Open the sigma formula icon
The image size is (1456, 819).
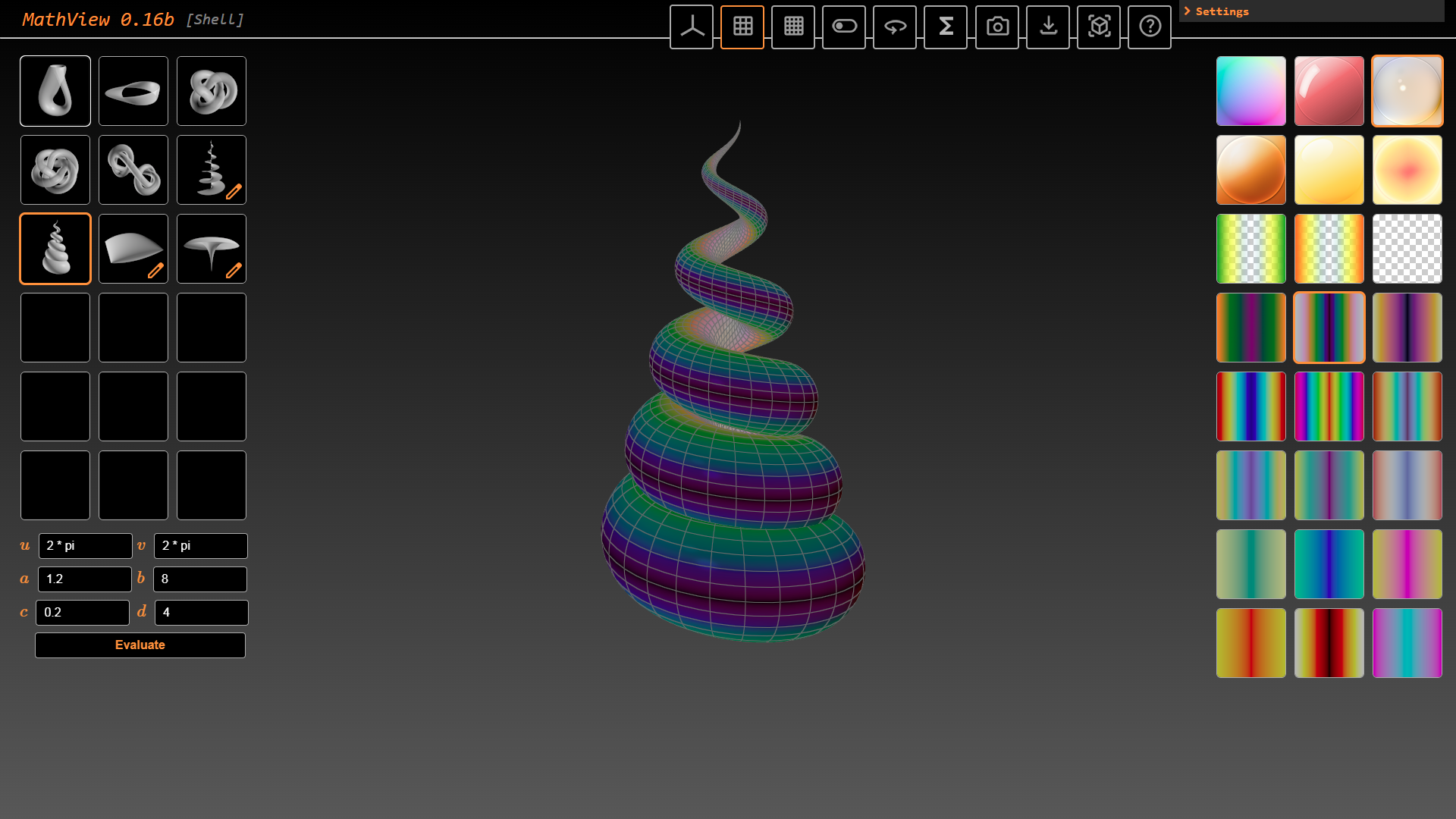click(945, 27)
